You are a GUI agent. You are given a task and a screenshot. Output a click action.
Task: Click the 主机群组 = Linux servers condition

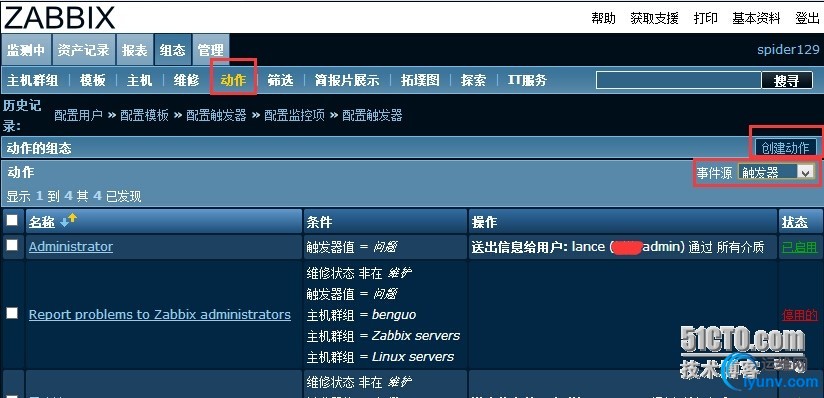(x=380, y=356)
